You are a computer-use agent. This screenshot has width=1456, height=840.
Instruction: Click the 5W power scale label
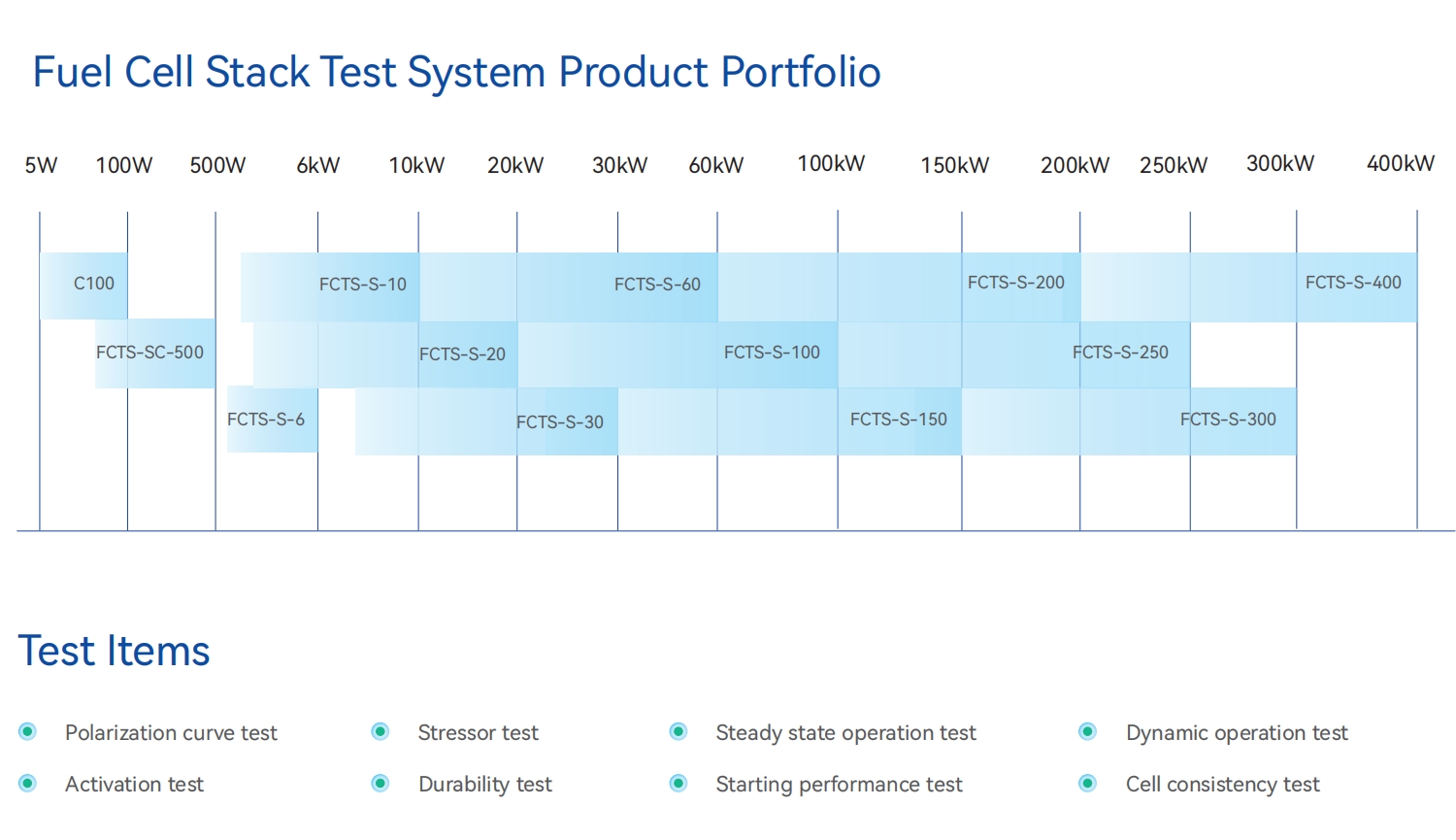[41, 166]
